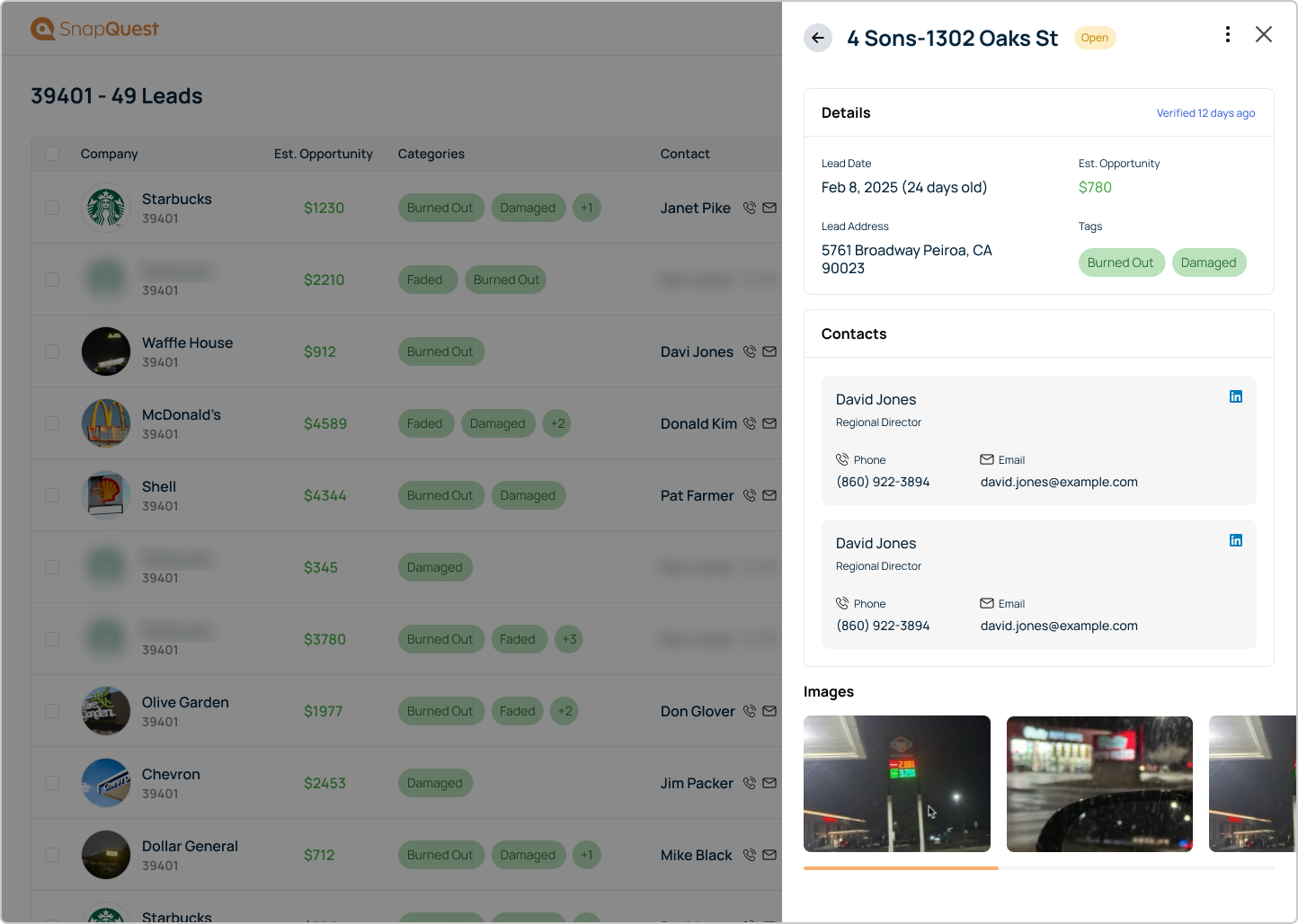
Task: Open second David Jones LinkedIn profile icon
Action: coord(1235,540)
